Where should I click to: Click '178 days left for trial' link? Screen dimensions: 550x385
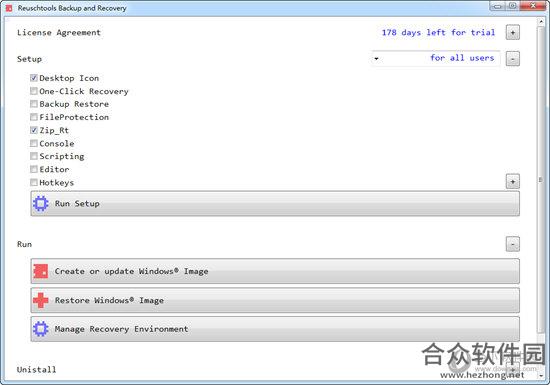click(438, 33)
